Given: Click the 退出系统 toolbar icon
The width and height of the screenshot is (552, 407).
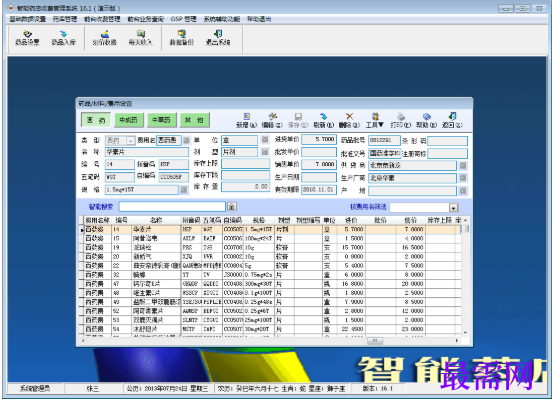Looking at the screenshot, I should 218,38.
